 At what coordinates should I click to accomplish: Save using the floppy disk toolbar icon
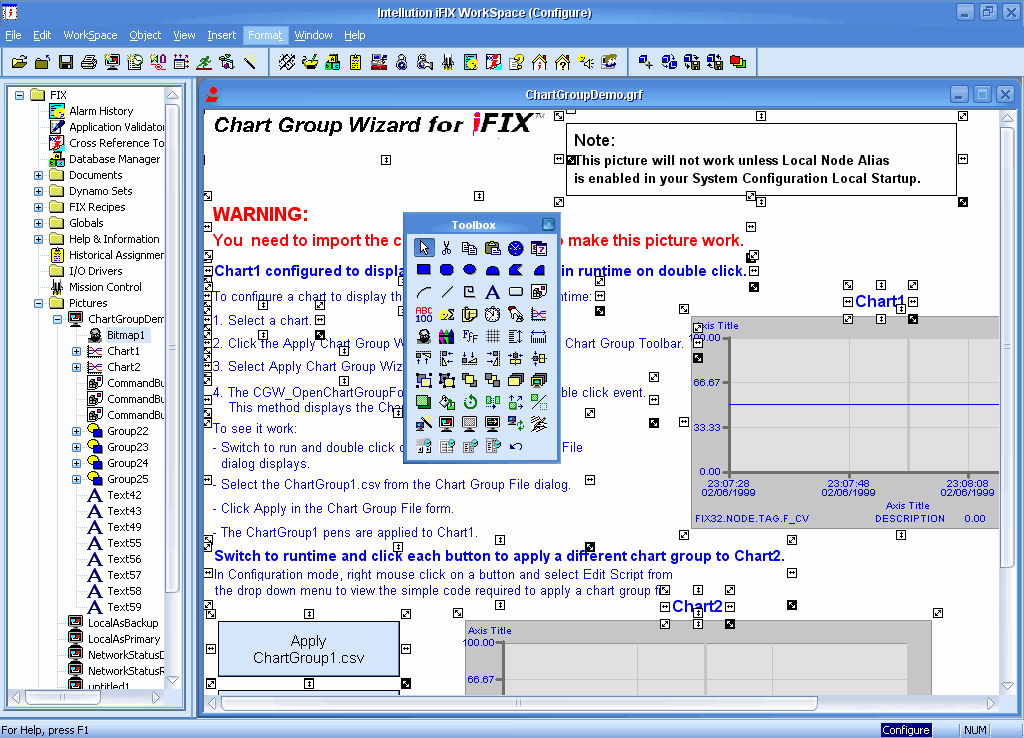(x=66, y=62)
